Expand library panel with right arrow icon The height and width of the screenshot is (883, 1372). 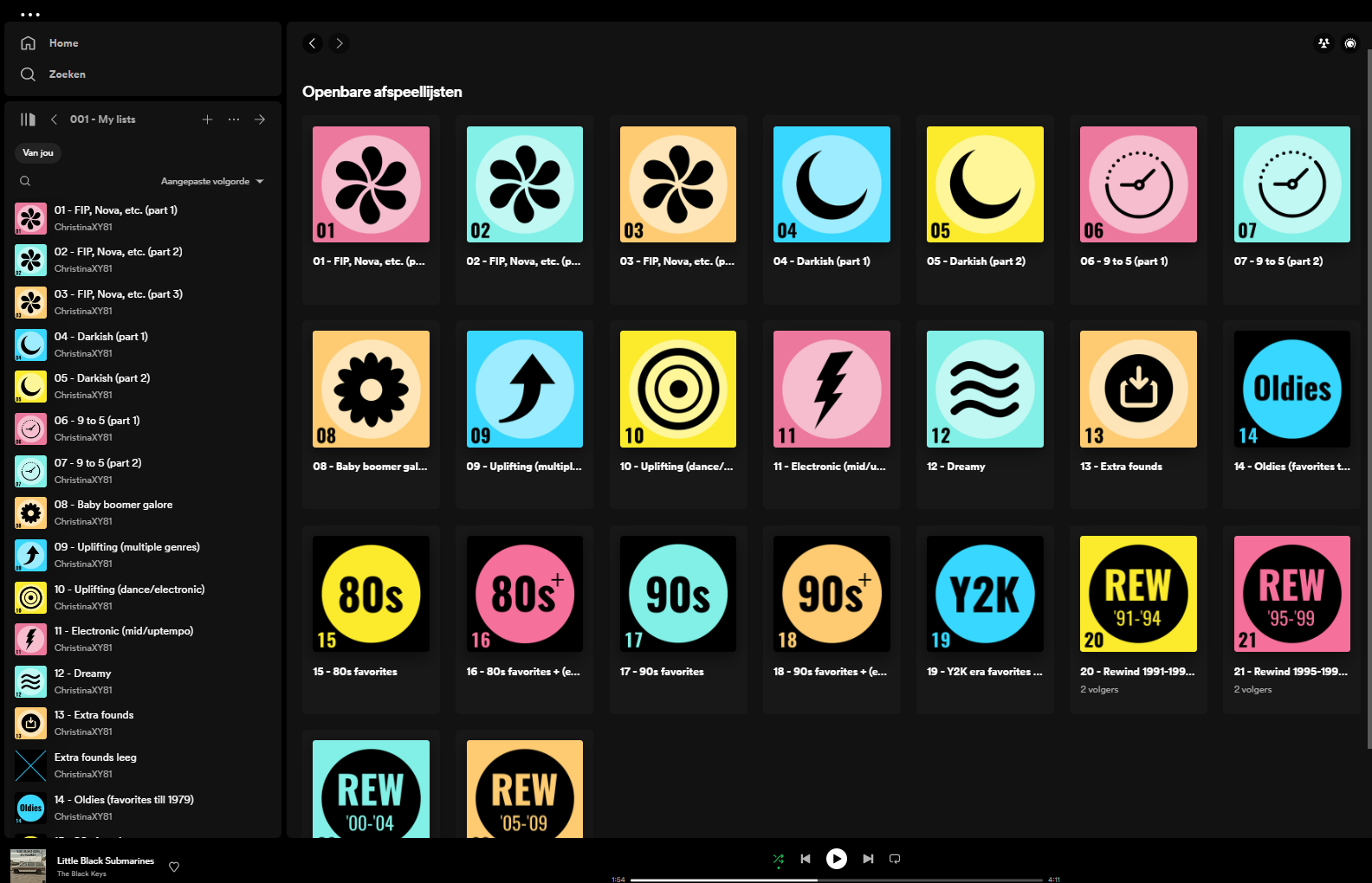260,119
